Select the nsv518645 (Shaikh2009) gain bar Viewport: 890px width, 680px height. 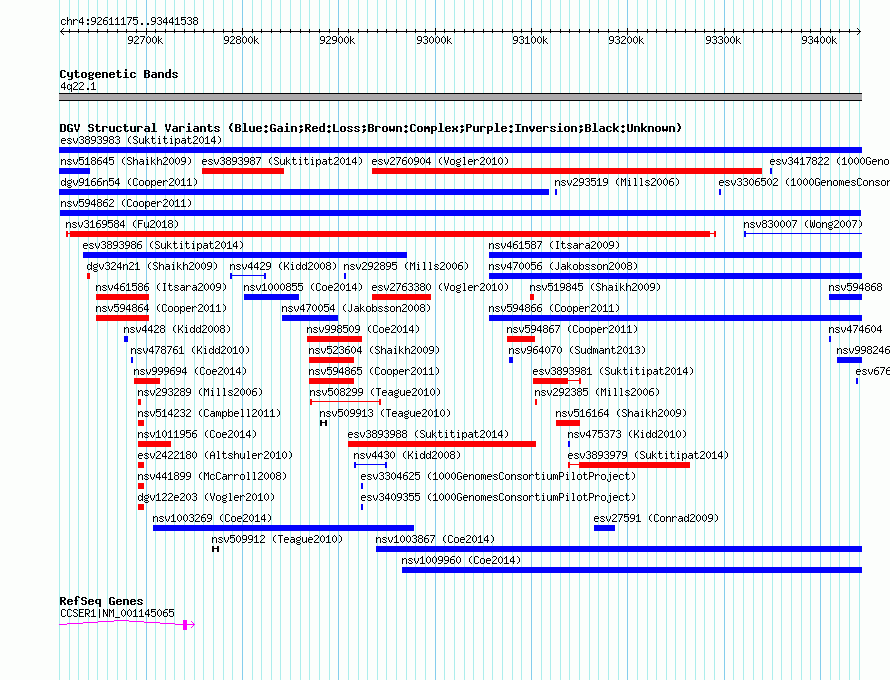pos(74,171)
